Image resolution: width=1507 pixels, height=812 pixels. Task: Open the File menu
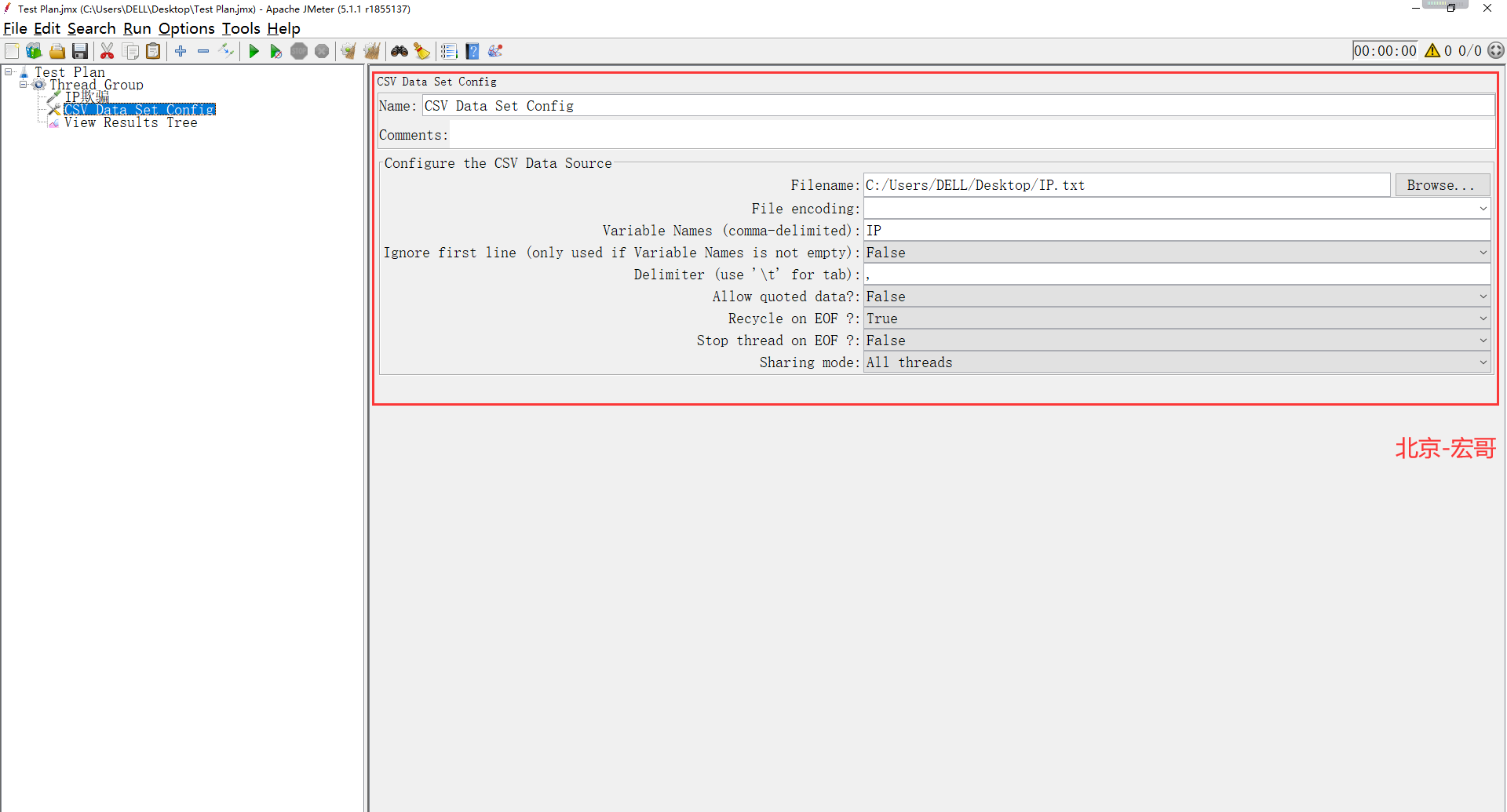click(x=15, y=29)
